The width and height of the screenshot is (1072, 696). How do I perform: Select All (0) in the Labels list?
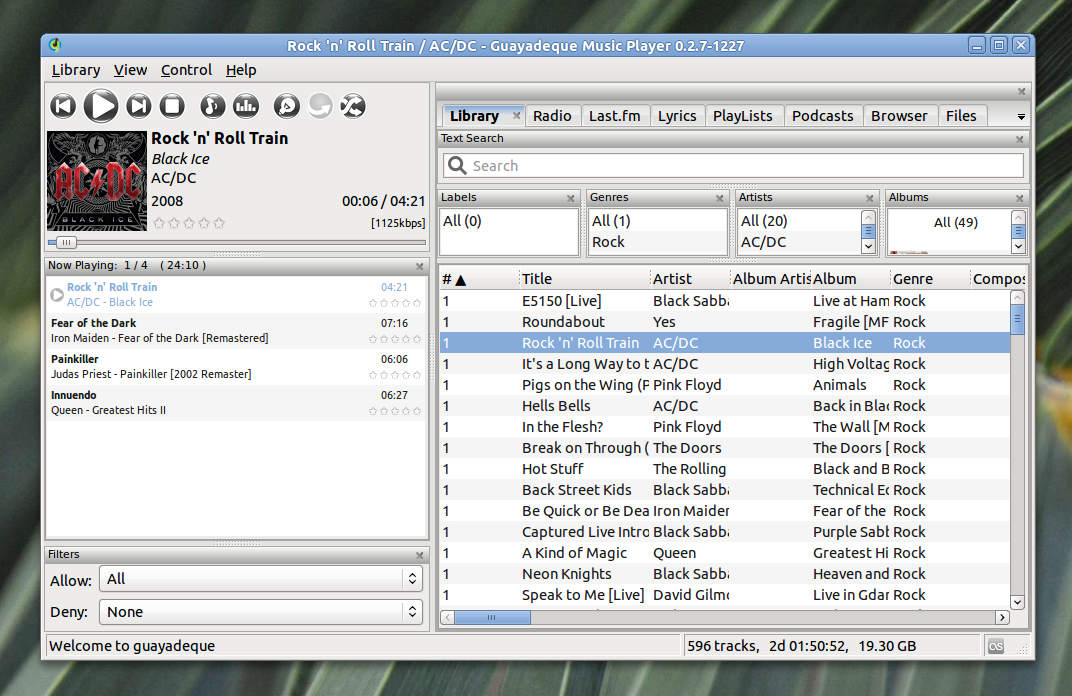tap(509, 221)
